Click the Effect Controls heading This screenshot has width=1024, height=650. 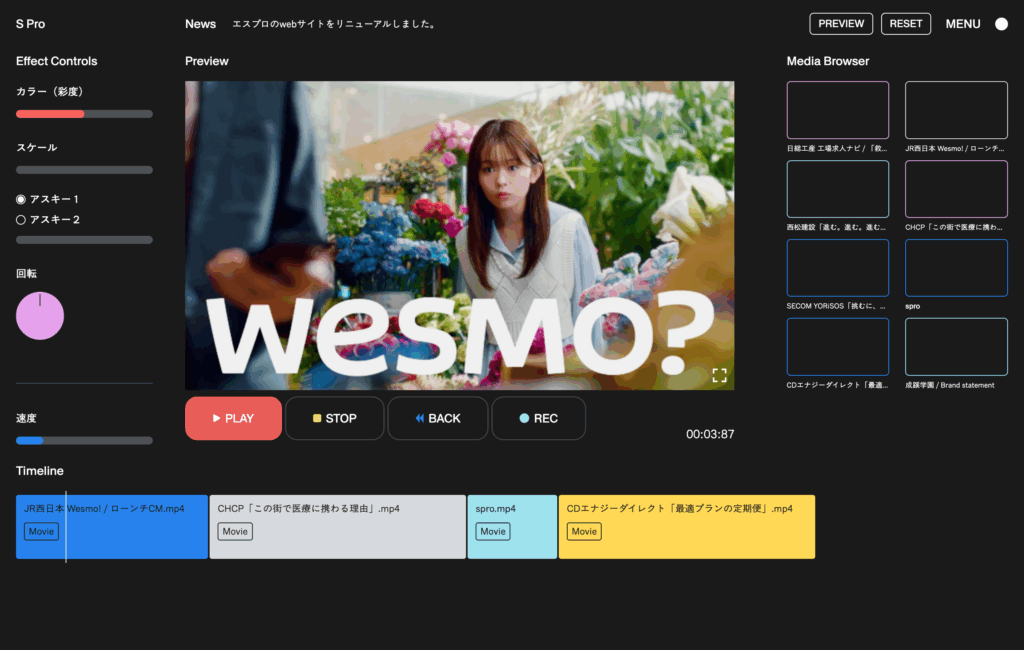tap(57, 61)
